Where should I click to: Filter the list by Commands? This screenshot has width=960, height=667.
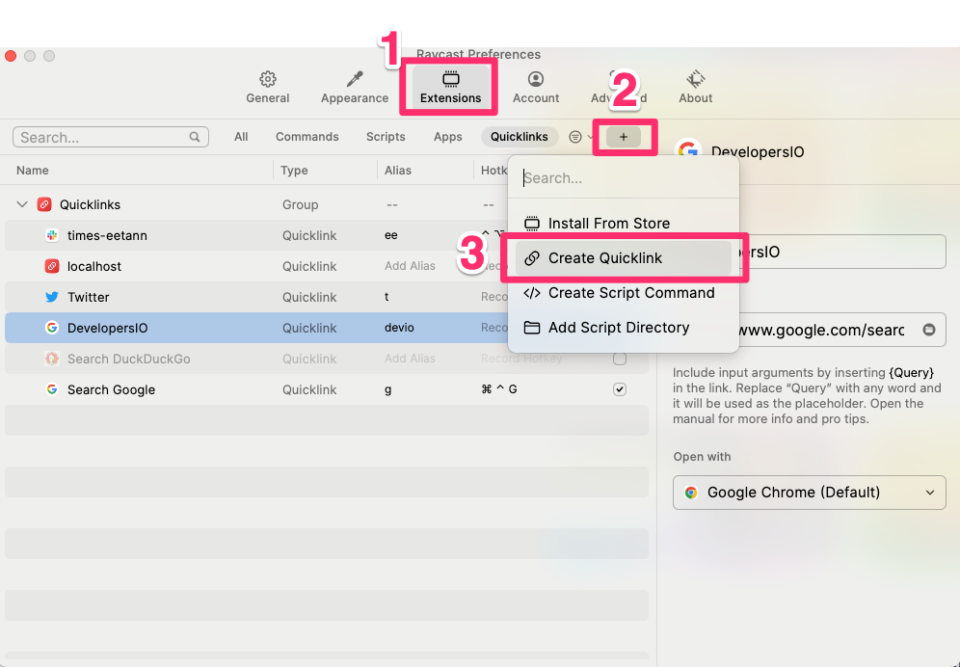(307, 137)
